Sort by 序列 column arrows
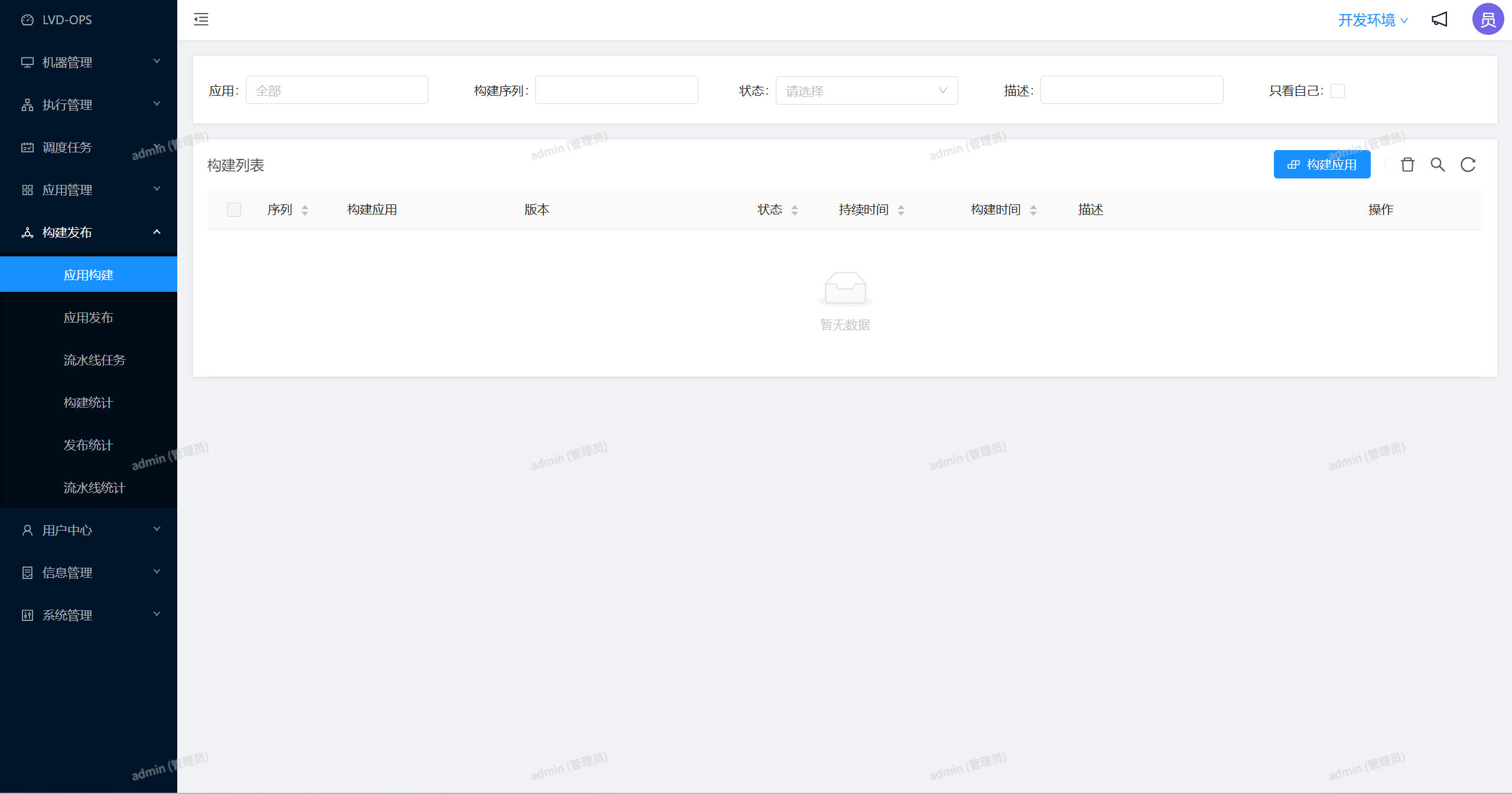Viewport: 1512px width, 794px height. tap(305, 210)
